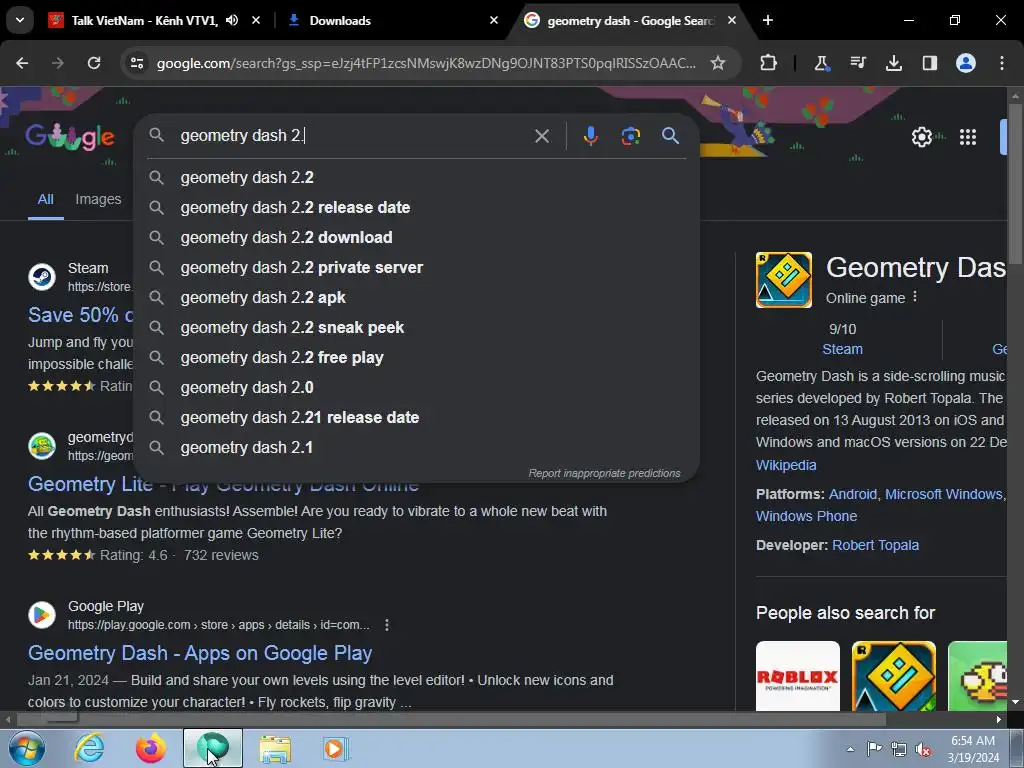Open the media controls icon

click(x=857, y=63)
